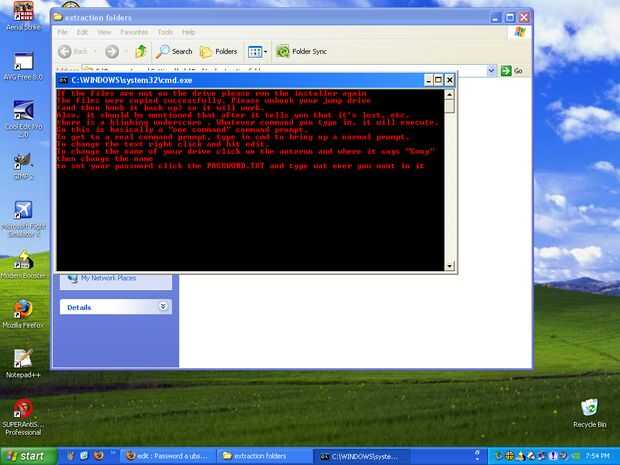The height and width of the screenshot is (465, 620).
Task: Toggle the Folders pane in Explorer
Action: (x=219, y=51)
